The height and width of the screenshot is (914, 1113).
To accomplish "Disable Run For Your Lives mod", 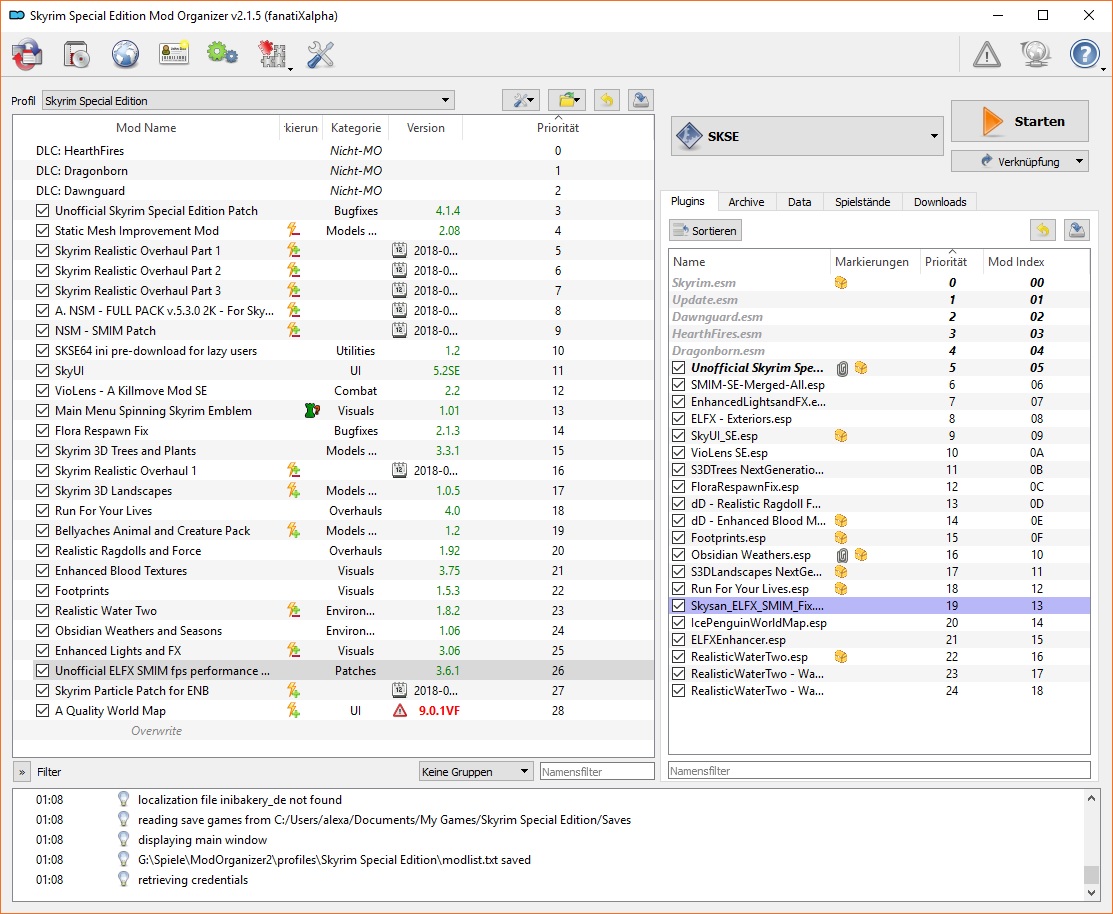I will [43, 511].
